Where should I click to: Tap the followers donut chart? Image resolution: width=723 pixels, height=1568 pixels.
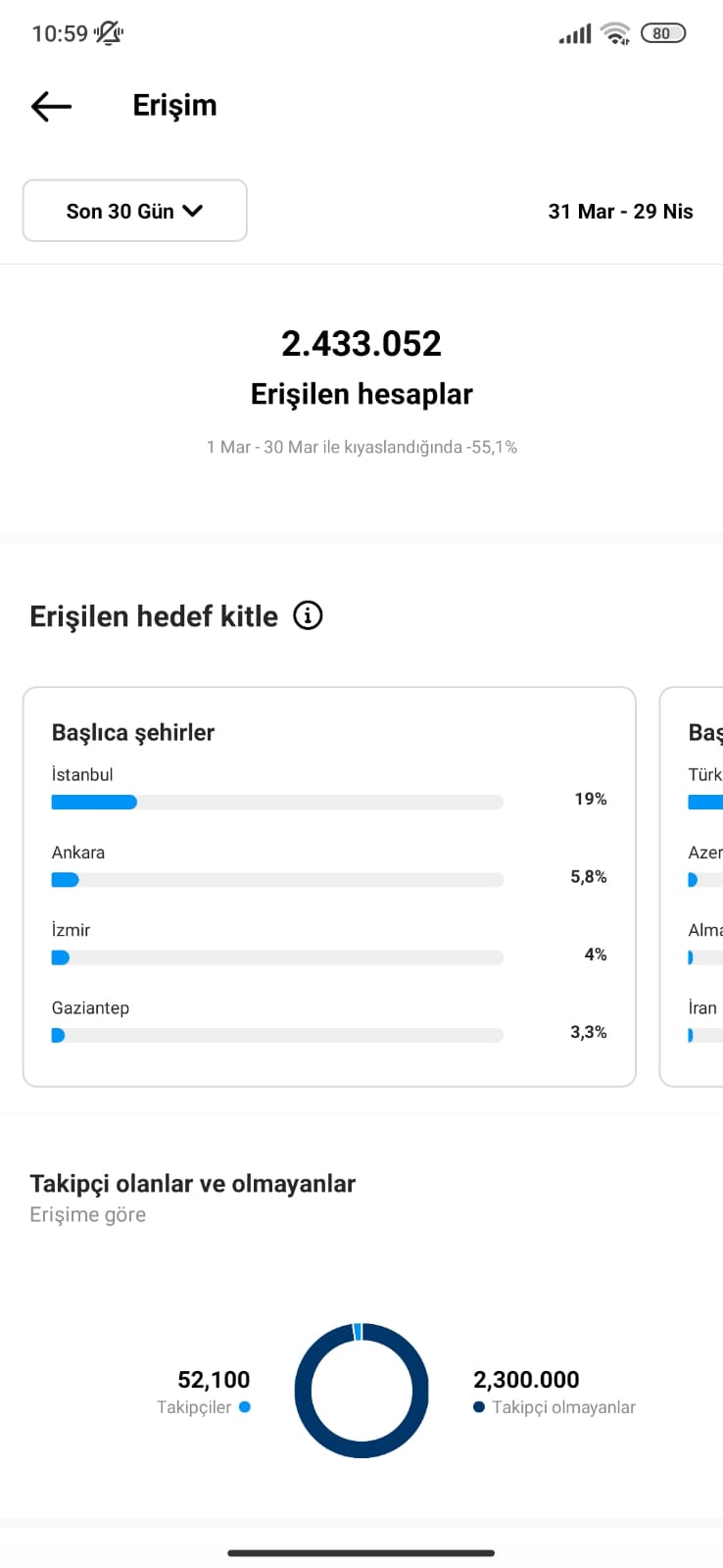(361, 1391)
